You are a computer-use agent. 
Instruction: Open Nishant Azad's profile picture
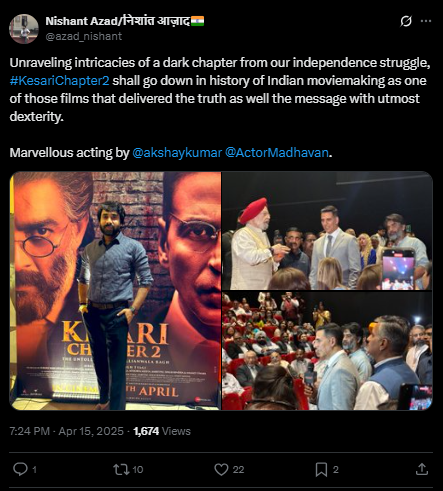click(x=24, y=29)
